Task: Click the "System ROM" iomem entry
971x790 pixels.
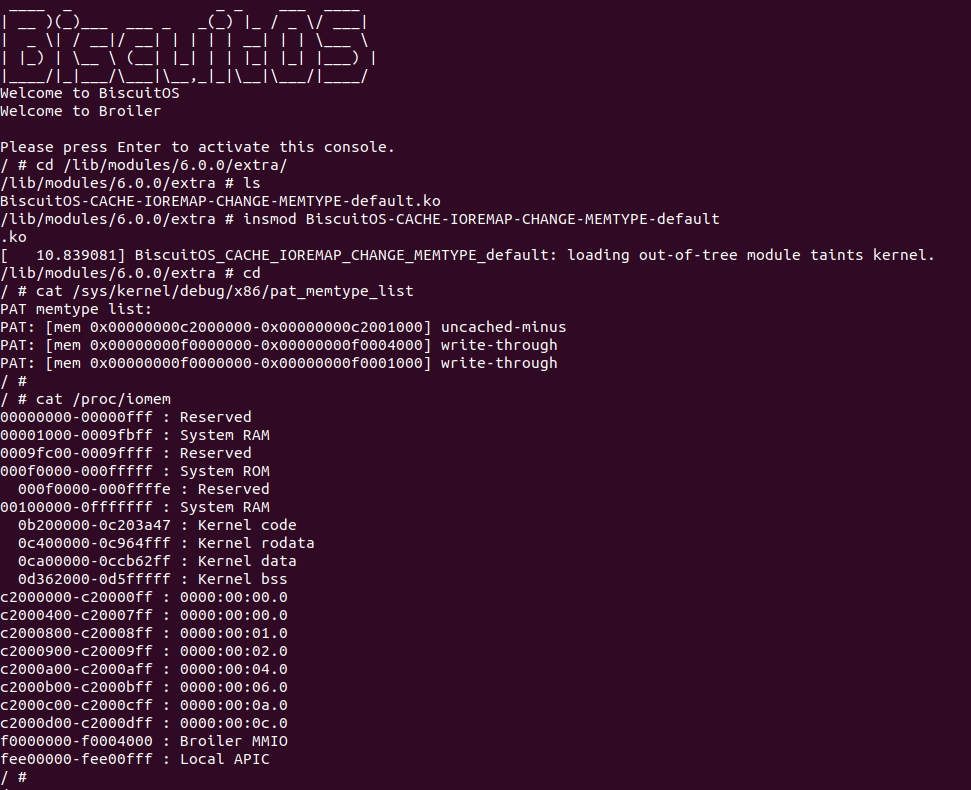Action: pyautogui.click(x=134, y=471)
